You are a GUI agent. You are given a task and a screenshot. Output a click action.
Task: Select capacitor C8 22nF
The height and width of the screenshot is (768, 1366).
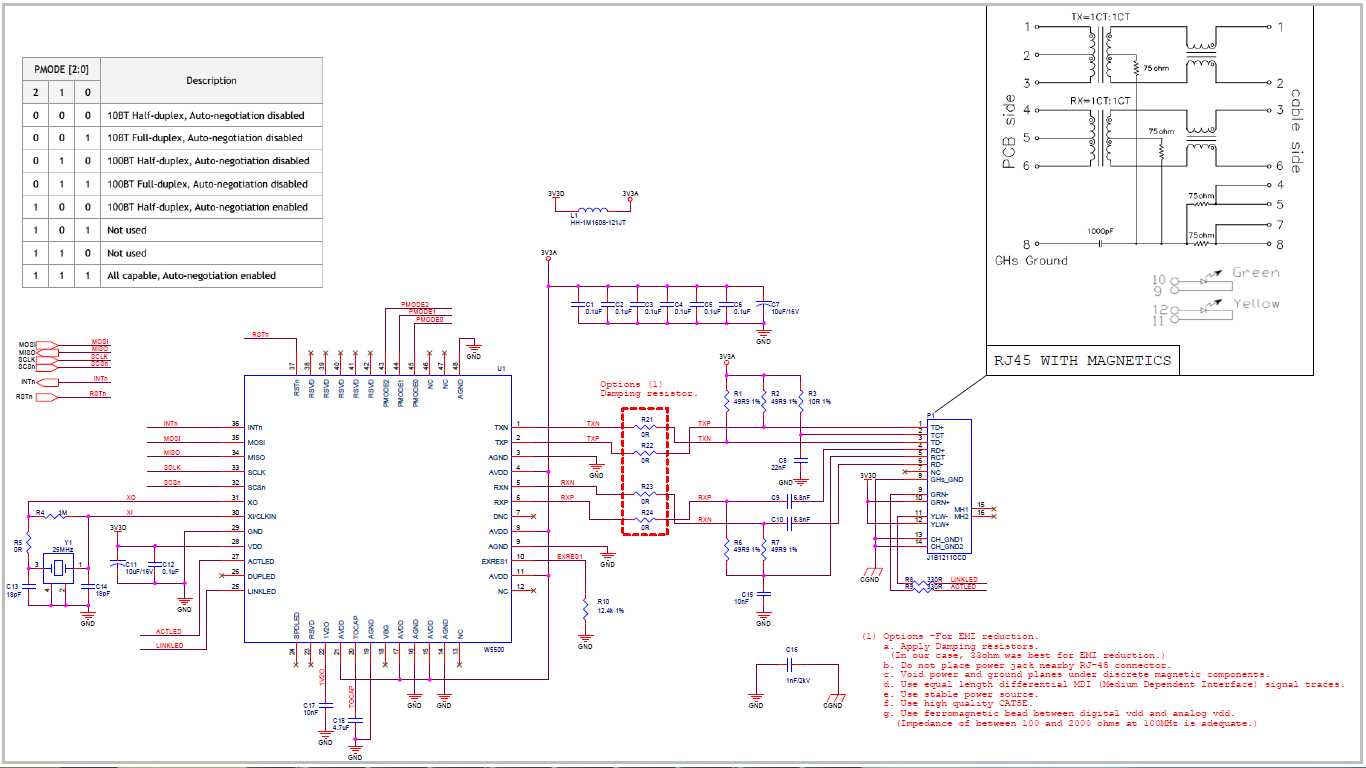pos(800,460)
